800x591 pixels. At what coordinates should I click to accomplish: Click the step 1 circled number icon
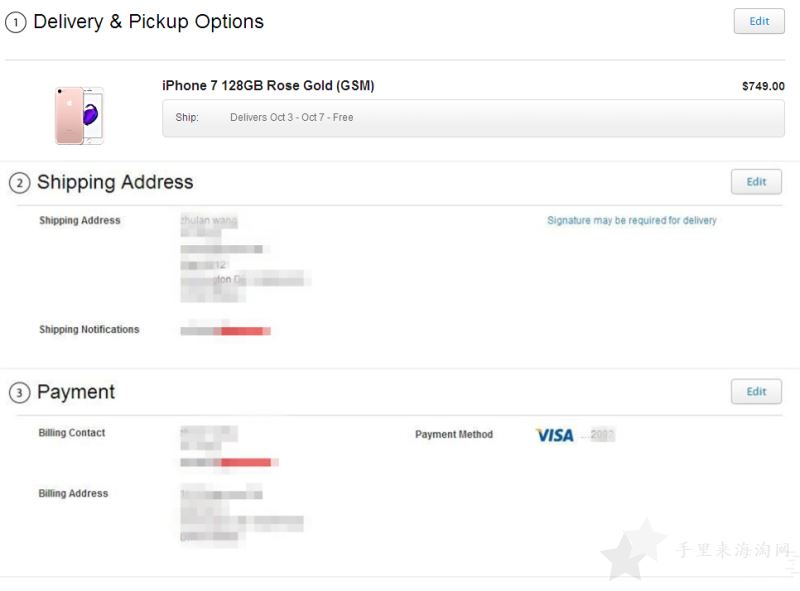(16, 22)
